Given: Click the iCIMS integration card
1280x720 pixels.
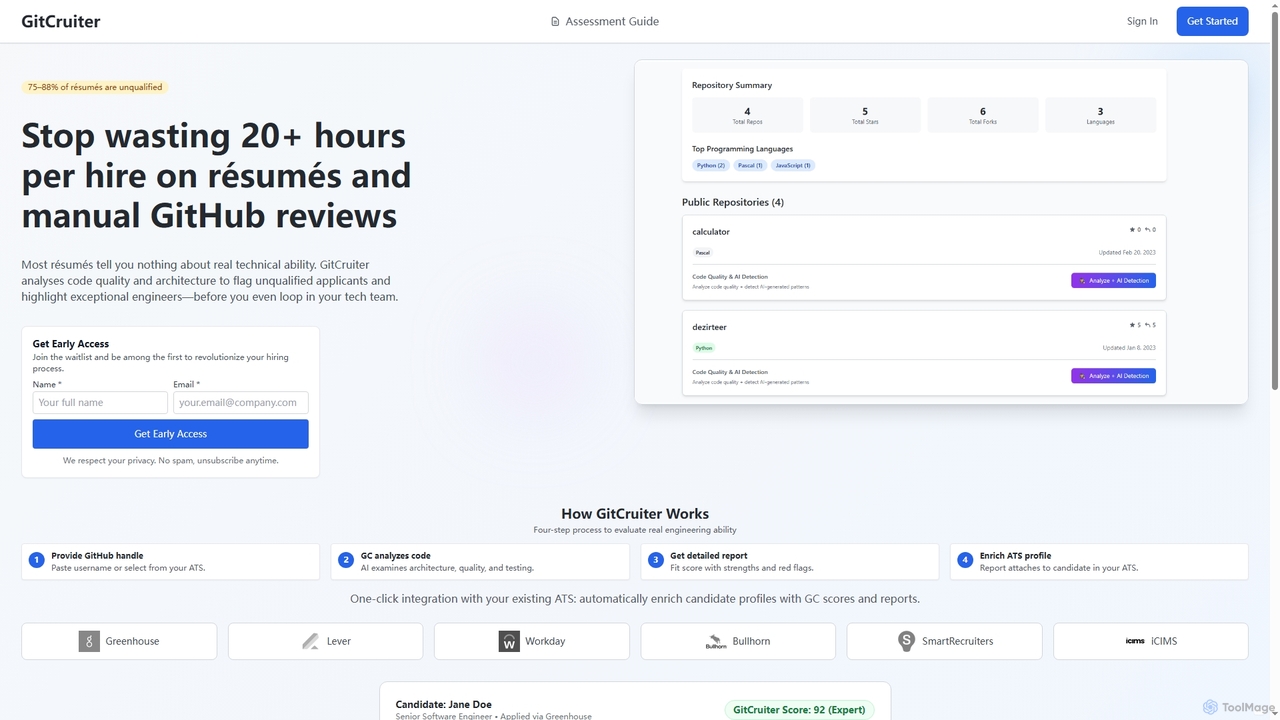Looking at the screenshot, I should [1151, 641].
